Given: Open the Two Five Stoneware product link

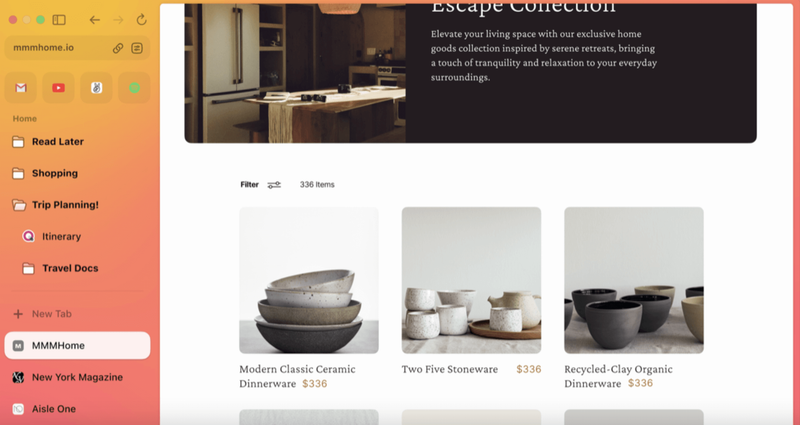Looking at the screenshot, I should [449, 369].
